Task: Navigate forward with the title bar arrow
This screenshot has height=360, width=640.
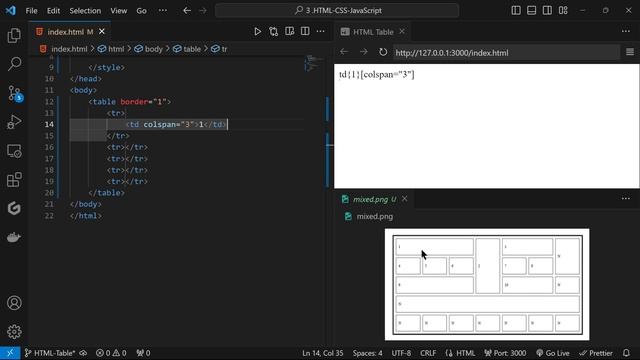Action: coord(203,11)
